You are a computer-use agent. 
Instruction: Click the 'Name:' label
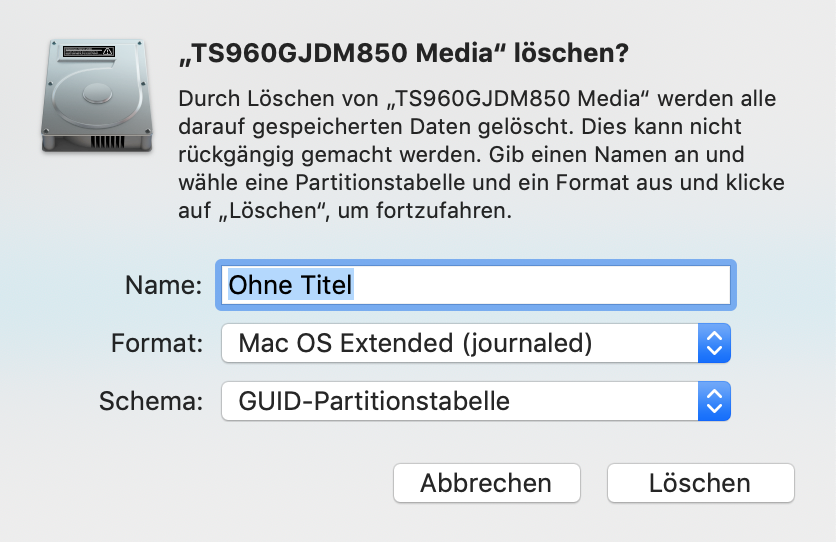(164, 285)
